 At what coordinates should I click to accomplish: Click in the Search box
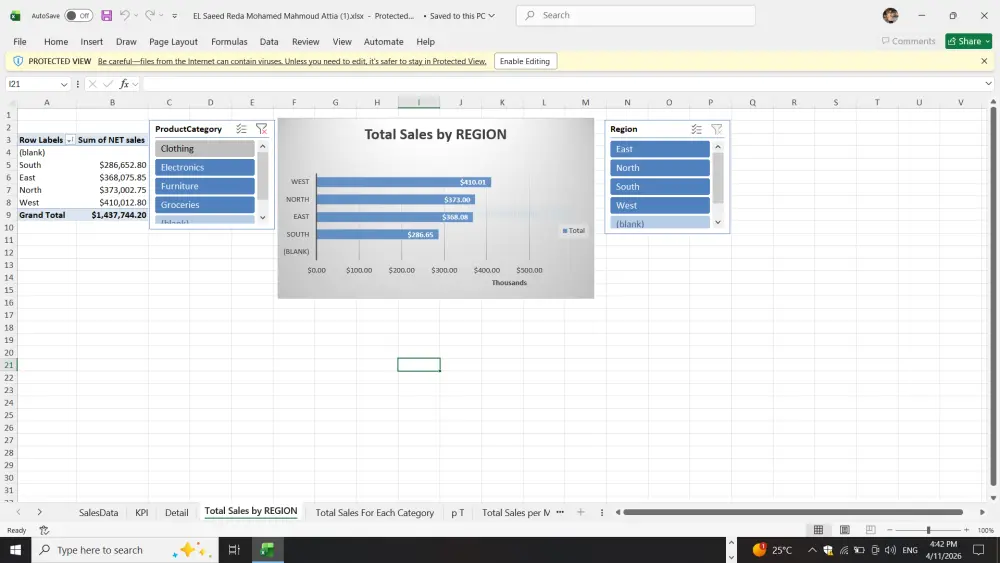tap(635, 15)
